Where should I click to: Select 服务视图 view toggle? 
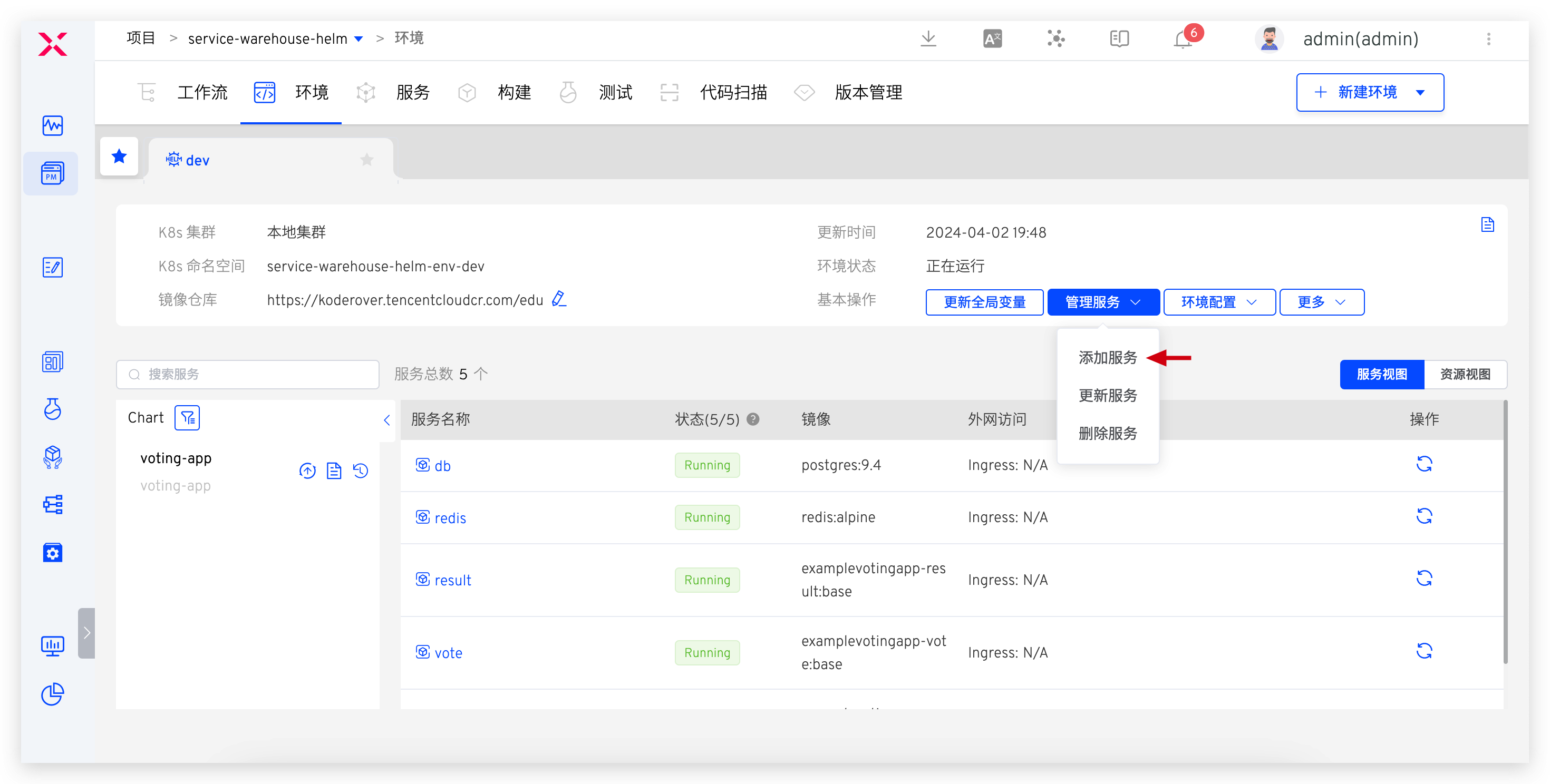click(x=1381, y=375)
